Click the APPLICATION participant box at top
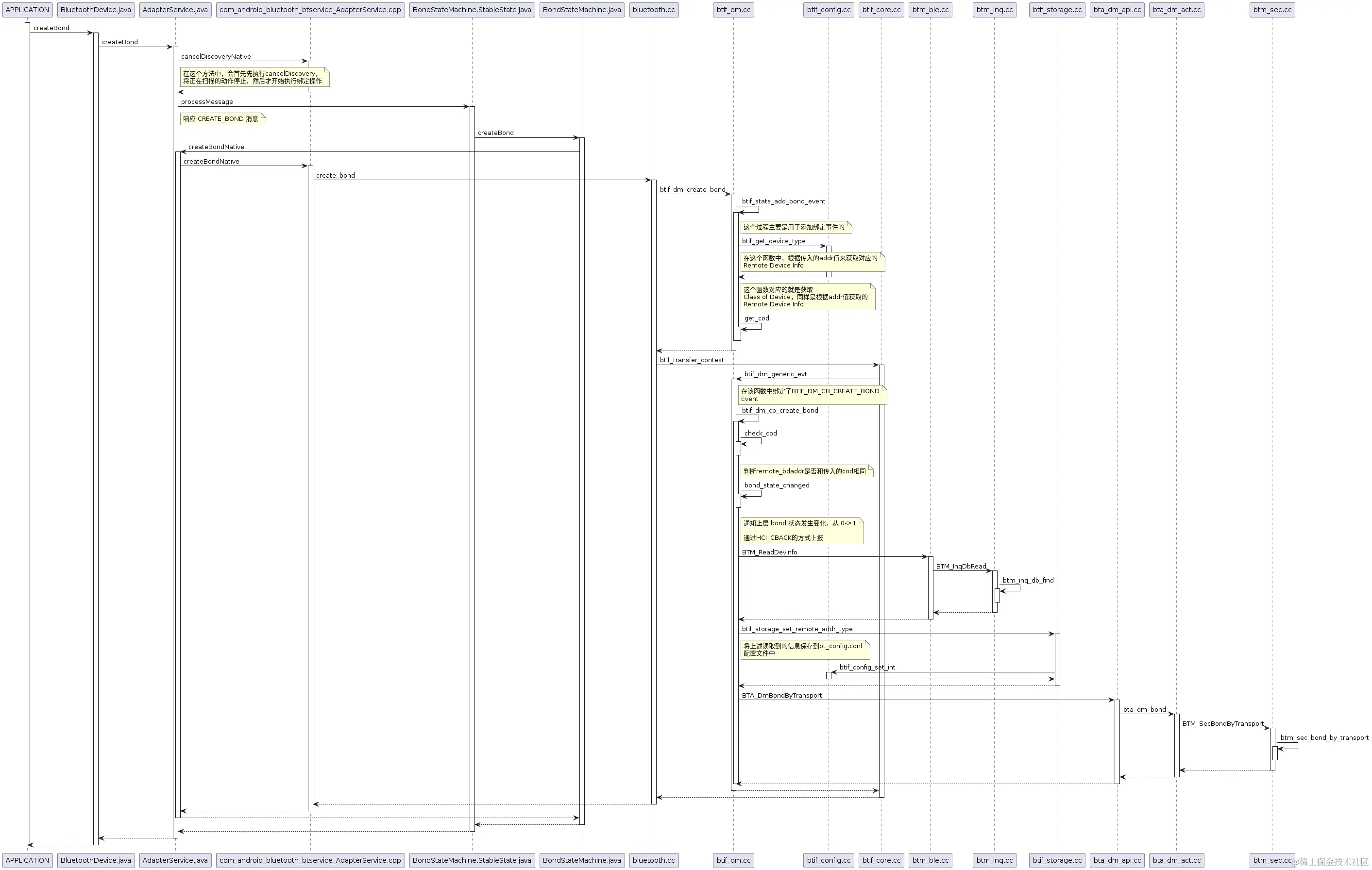Viewport: 1372px width, 870px height. click(27, 10)
